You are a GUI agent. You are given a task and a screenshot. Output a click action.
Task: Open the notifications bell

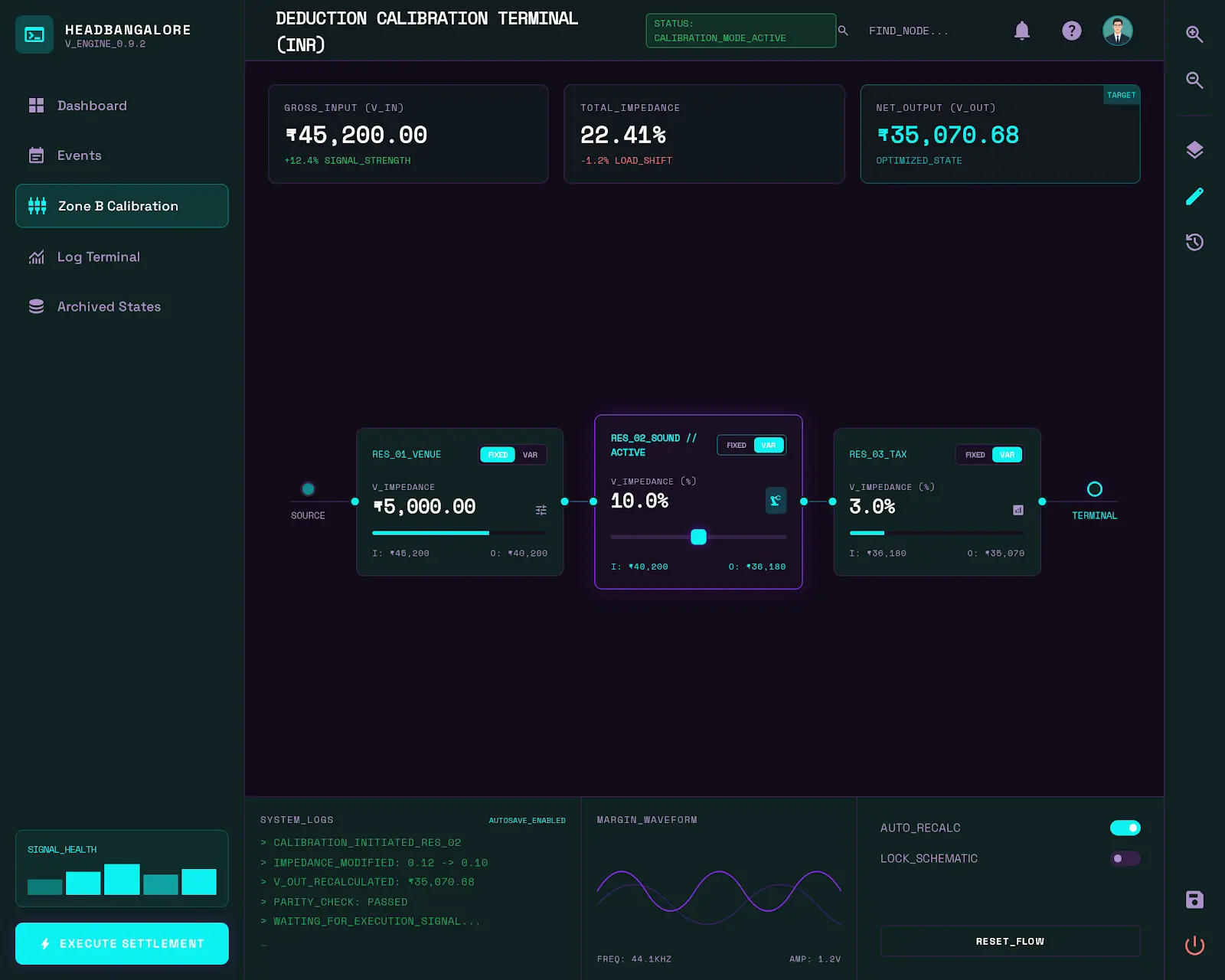pos(1021,31)
